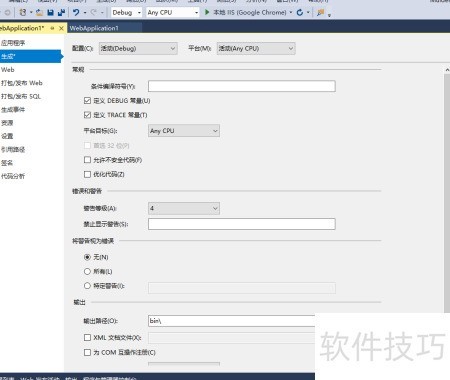This screenshot has height=380, width=450.
Task: Open the Package/Publish SQL settings page
Action: click(21, 96)
